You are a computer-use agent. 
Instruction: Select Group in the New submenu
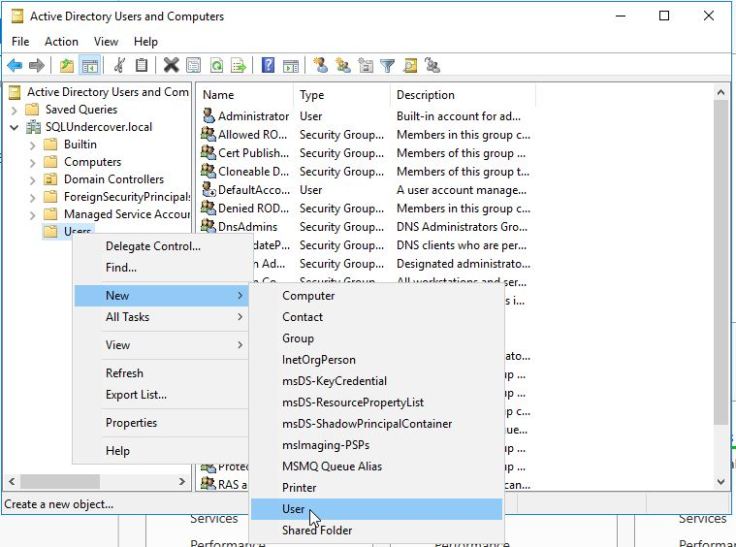click(x=376, y=339)
